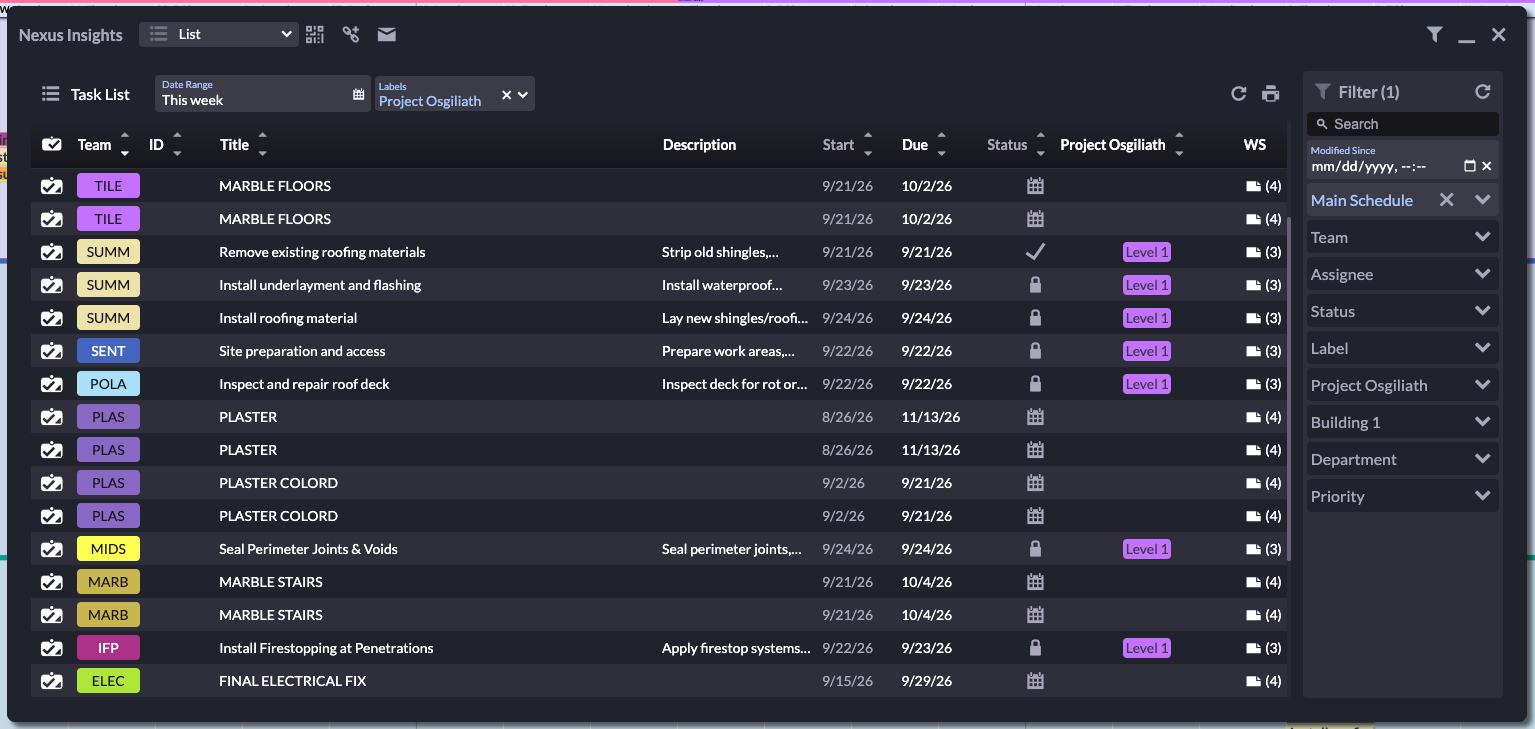Remove the Main Schedule filter with X
The width and height of the screenshot is (1535, 729).
coord(1446,200)
